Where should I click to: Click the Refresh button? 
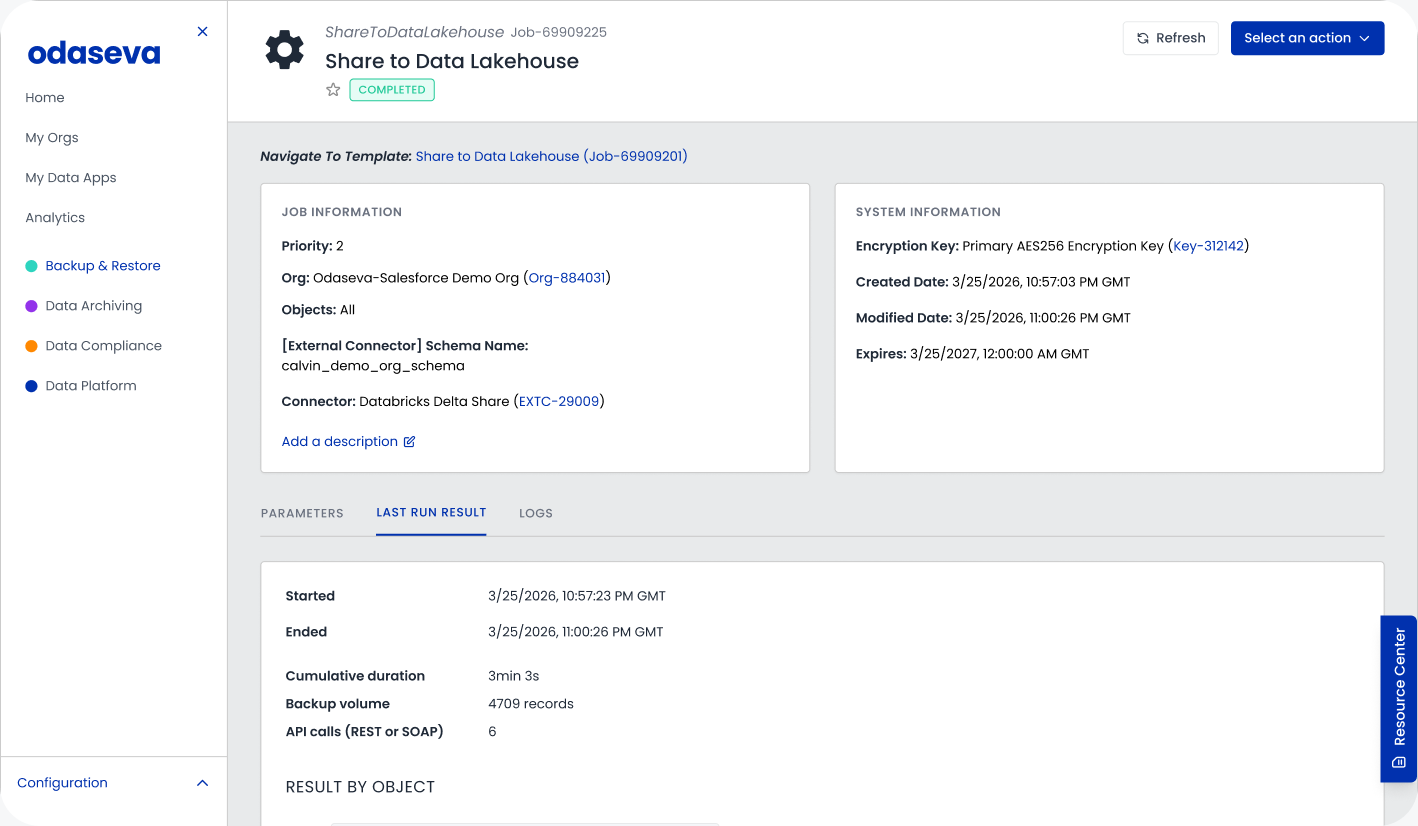(1171, 38)
